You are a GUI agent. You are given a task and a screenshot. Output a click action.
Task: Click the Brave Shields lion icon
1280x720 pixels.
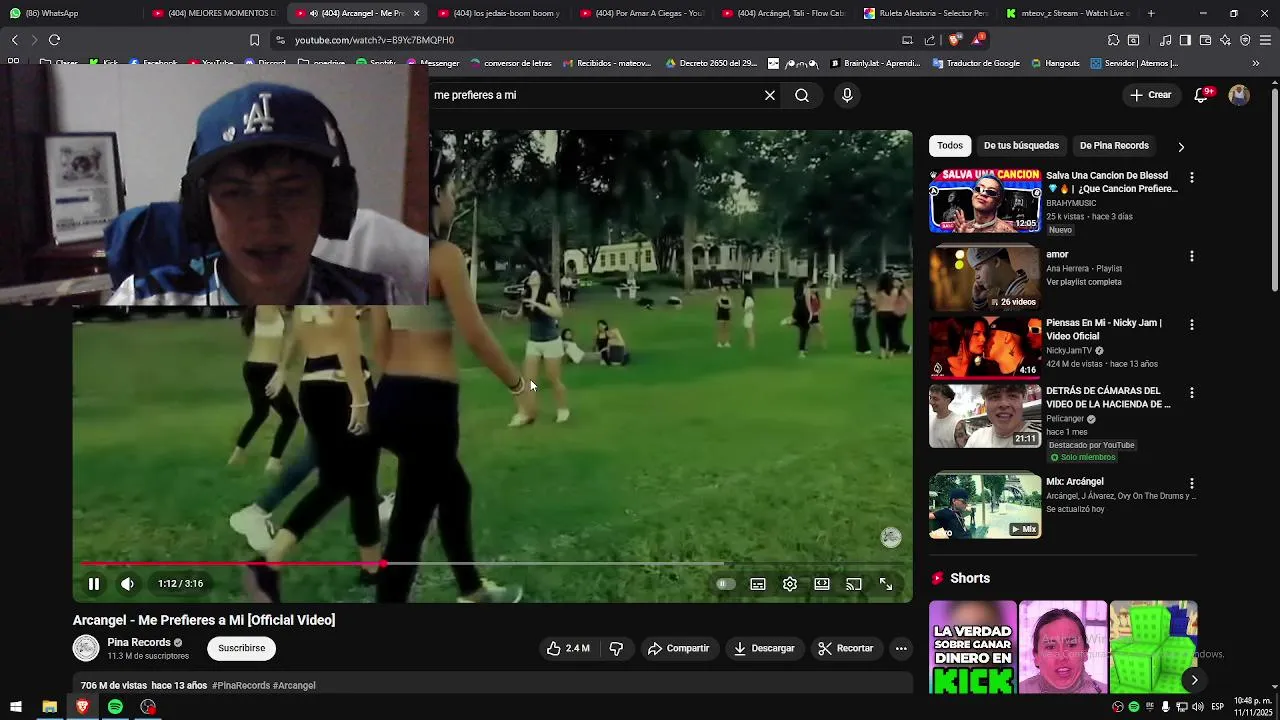(954, 40)
